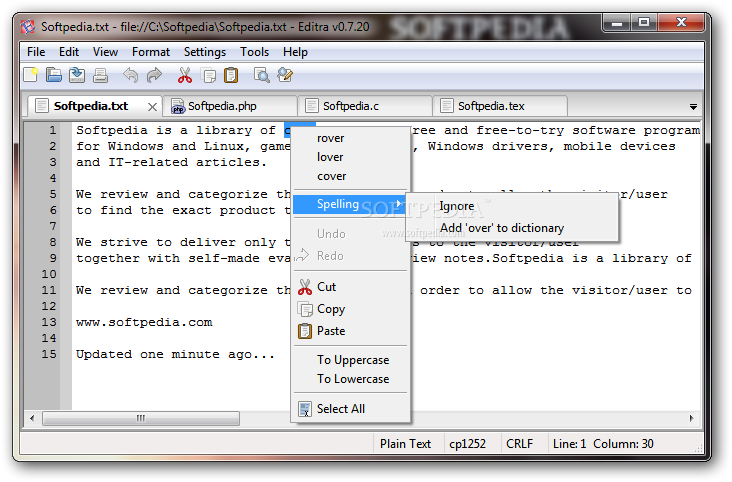This screenshot has width=732, height=482.
Task: Click the Find and Replace toolbar icon
Action: point(285,75)
